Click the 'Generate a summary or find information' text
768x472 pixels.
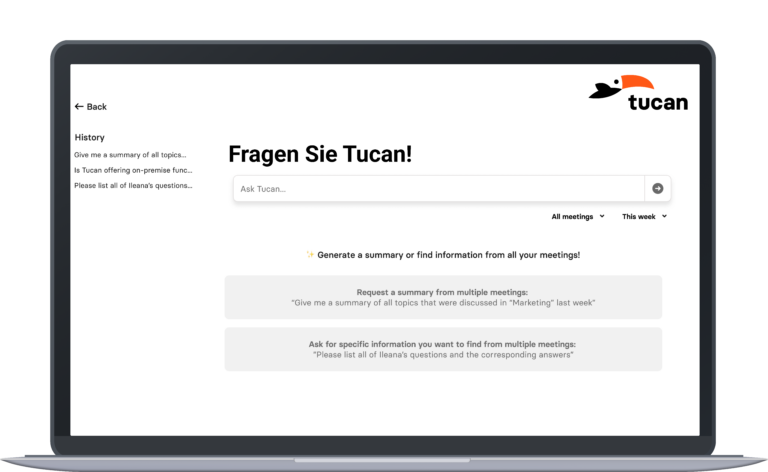coord(448,255)
